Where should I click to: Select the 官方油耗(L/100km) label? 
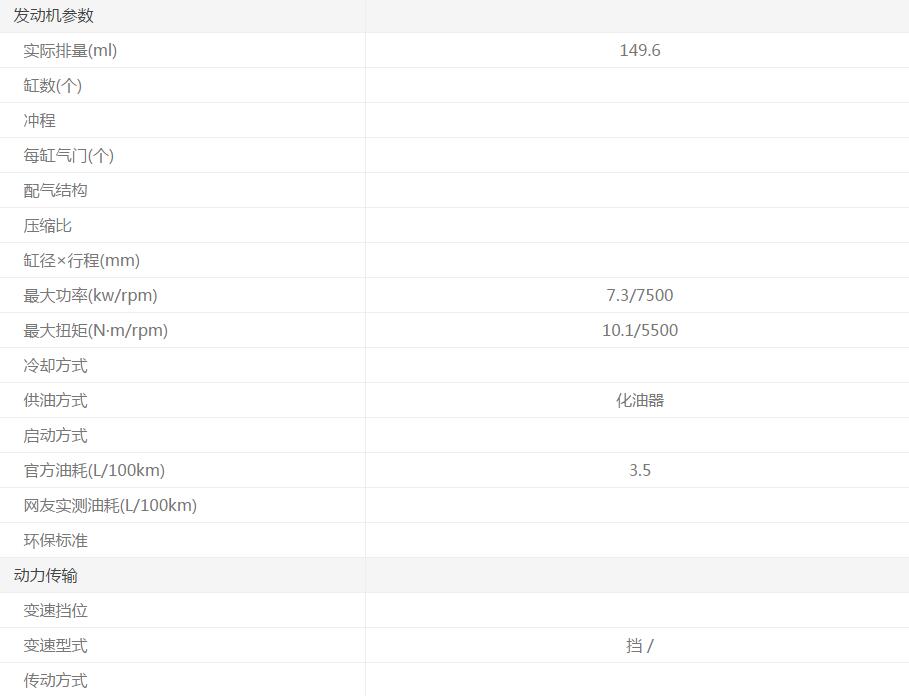coord(94,471)
